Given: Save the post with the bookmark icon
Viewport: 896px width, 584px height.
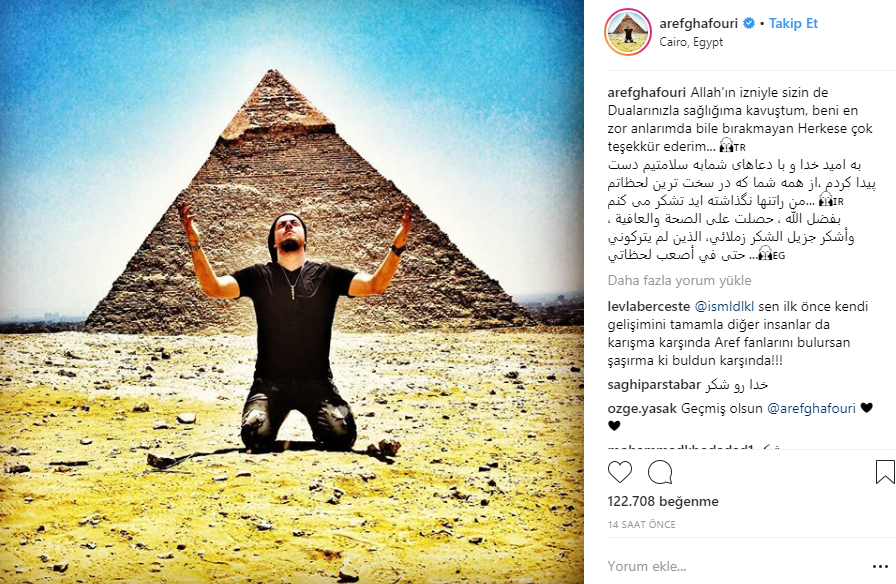Looking at the screenshot, I should tap(885, 472).
